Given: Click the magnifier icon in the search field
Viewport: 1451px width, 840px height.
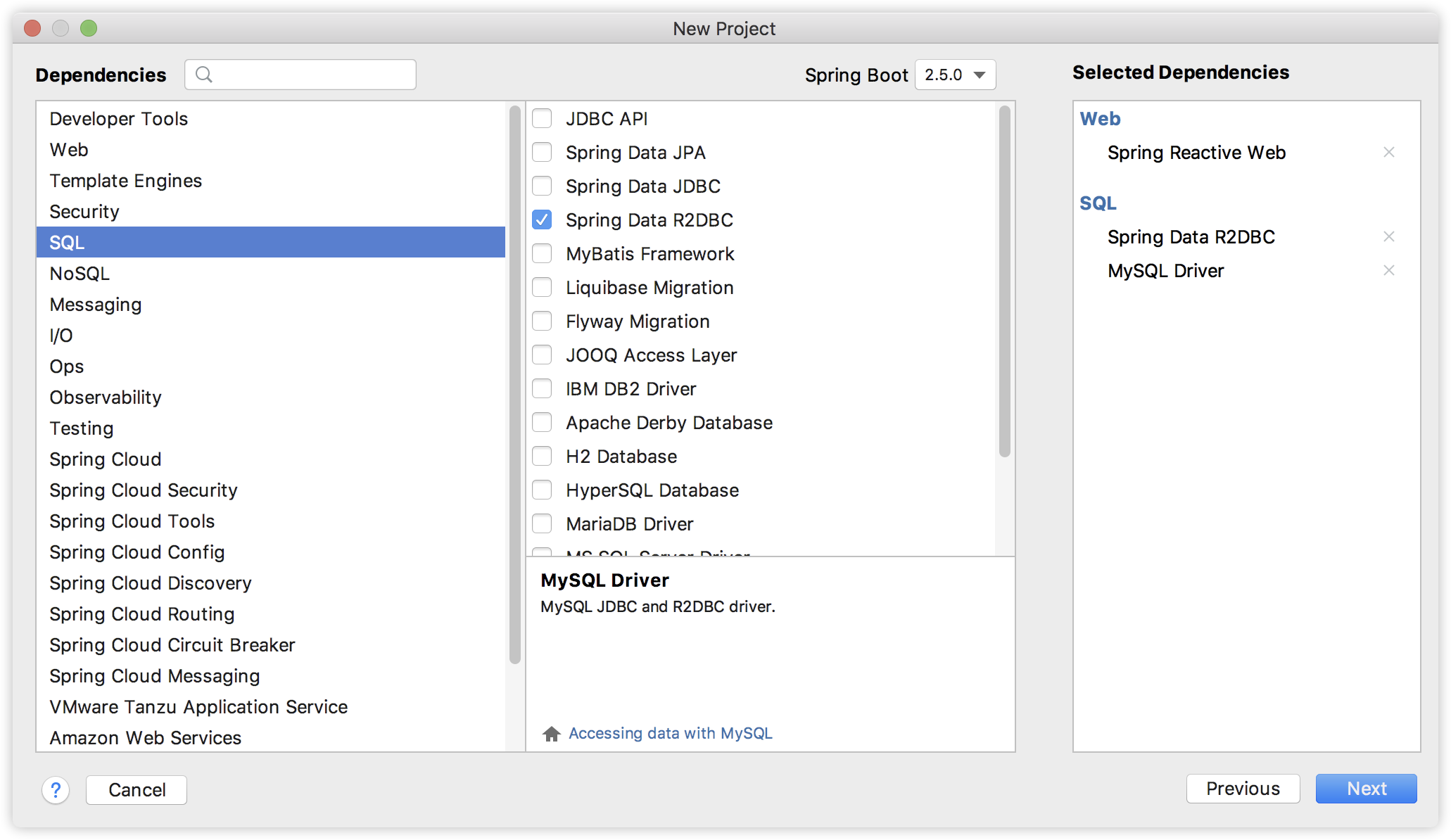Looking at the screenshot, I should coord(204,75).
